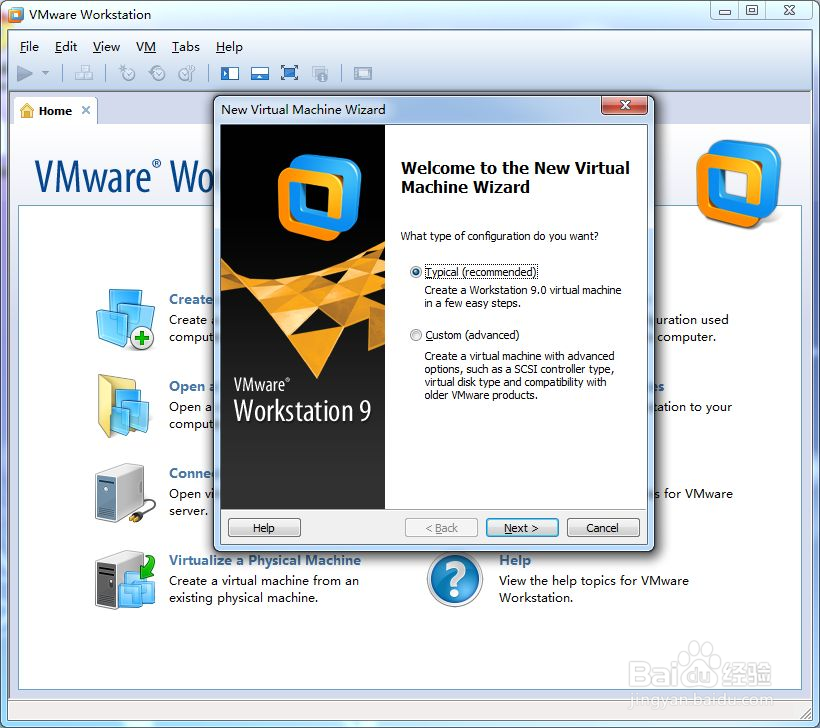Click "View the help topics for VMware Workstation." text
Viewport: 820px width, 728px height.
[x=594, y=589]
